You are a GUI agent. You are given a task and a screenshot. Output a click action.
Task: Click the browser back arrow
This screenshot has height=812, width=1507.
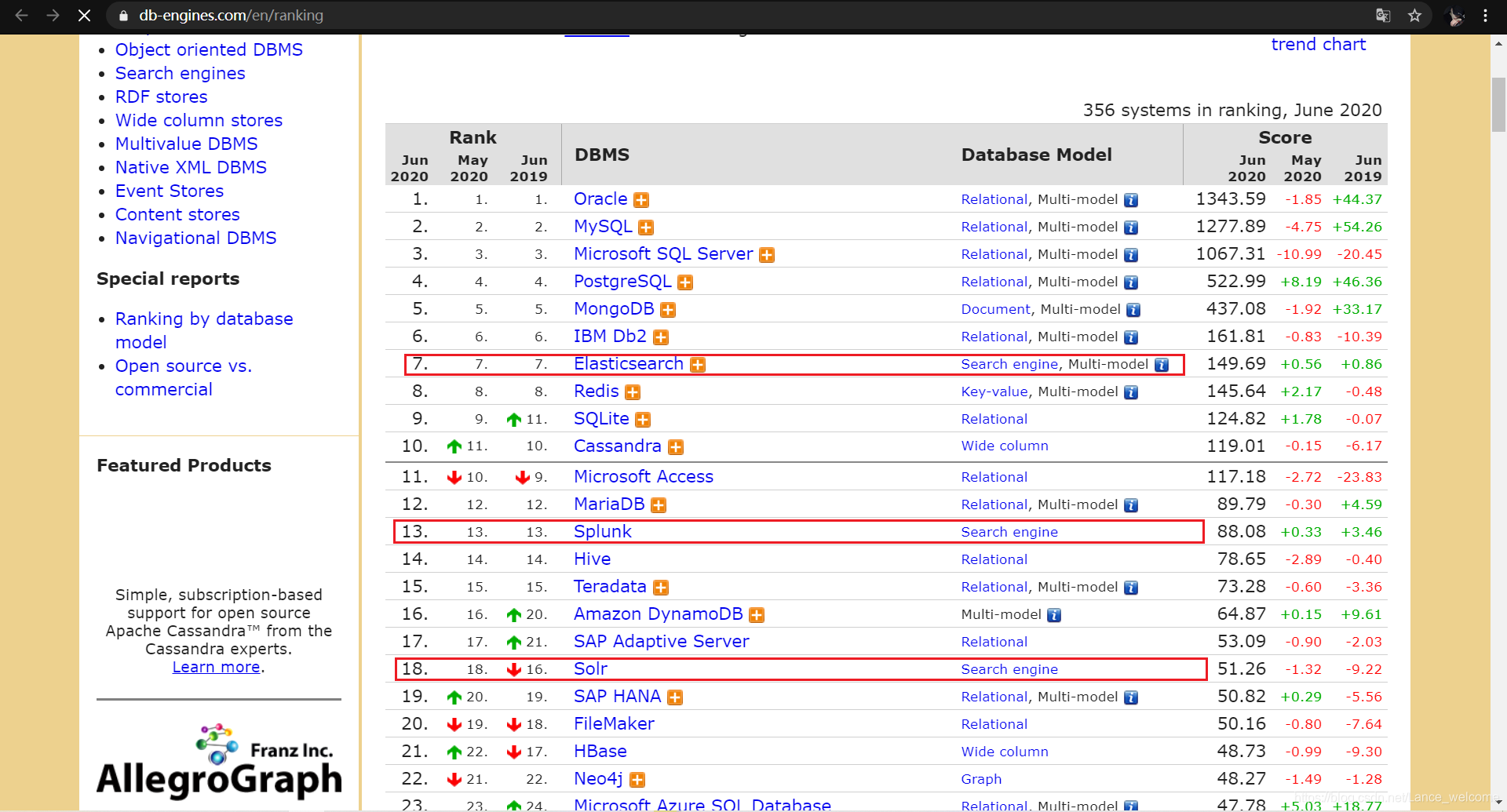click(22, 15)
